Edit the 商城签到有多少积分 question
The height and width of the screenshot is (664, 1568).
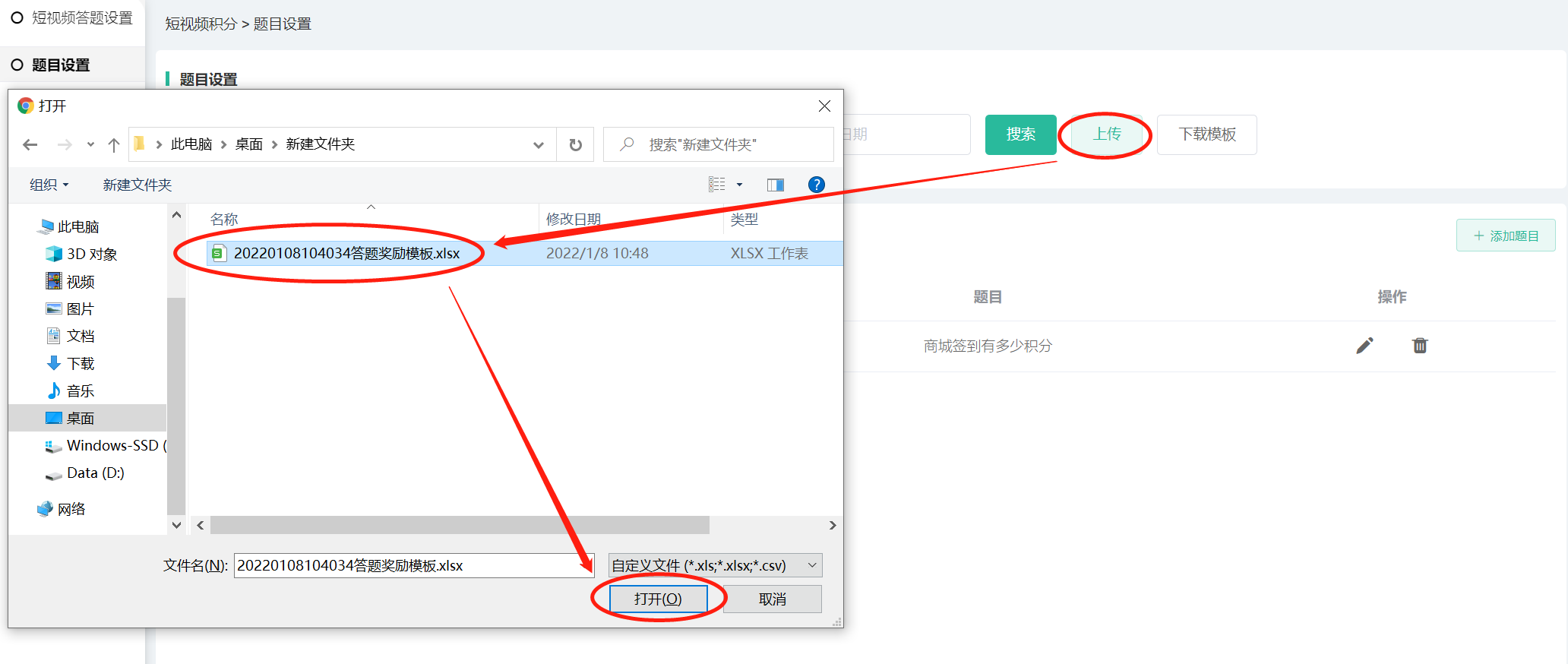point(1364,346)
